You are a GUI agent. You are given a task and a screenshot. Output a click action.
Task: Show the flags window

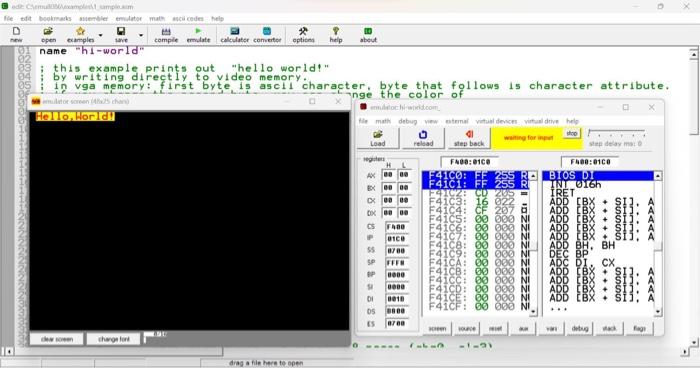click(x=639, y=328)
